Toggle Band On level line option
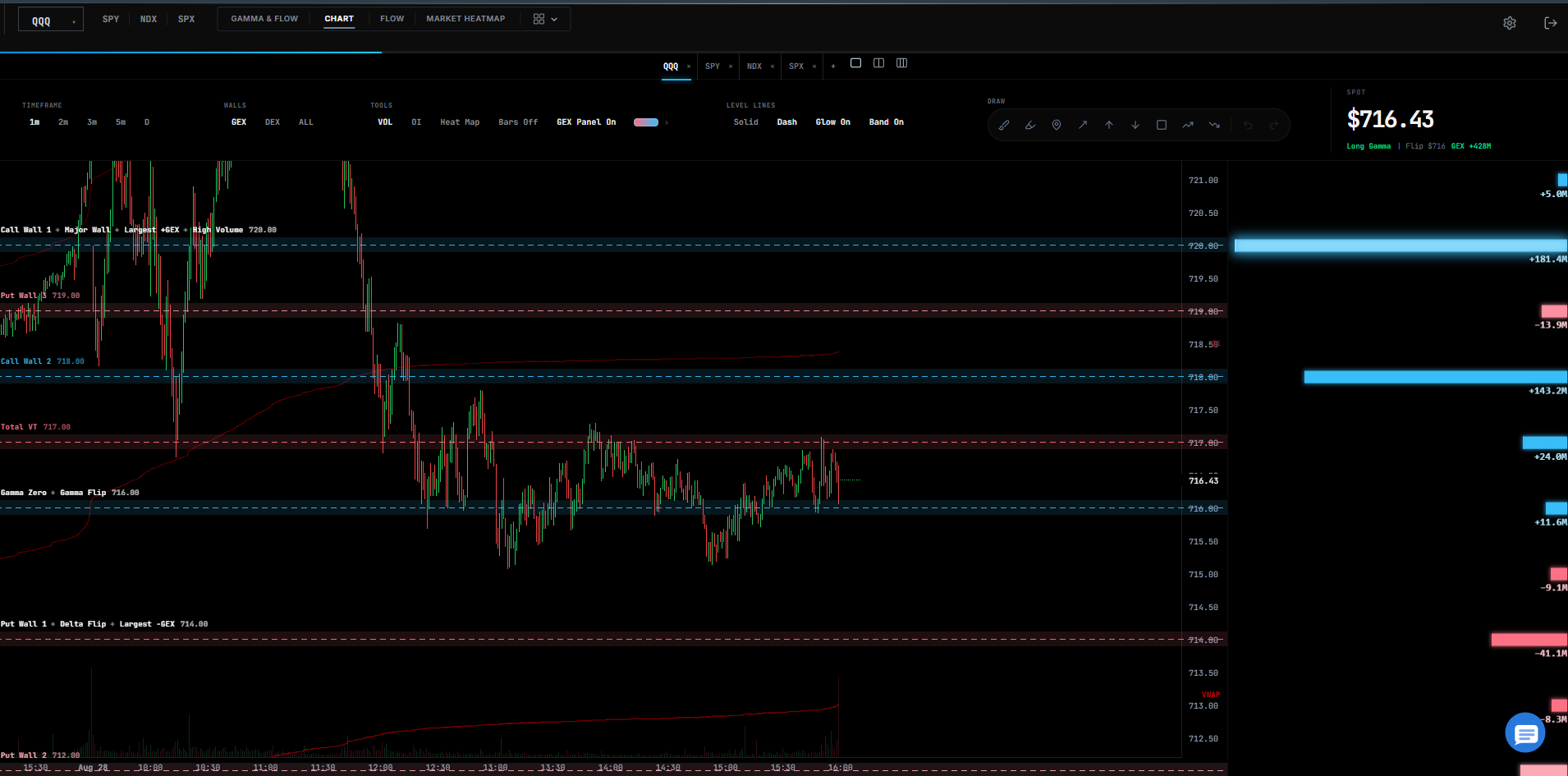The width and height of the screenshot is (1568, 776). point(886,122)
